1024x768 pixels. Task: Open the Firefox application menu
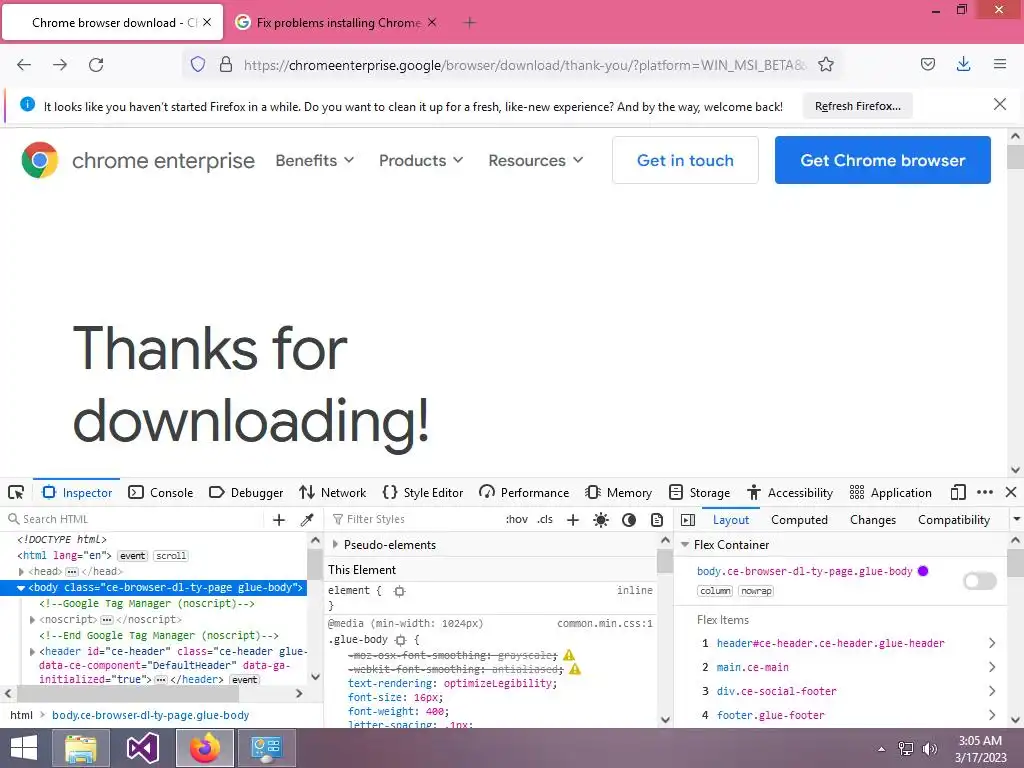click(x=999, y=64)
